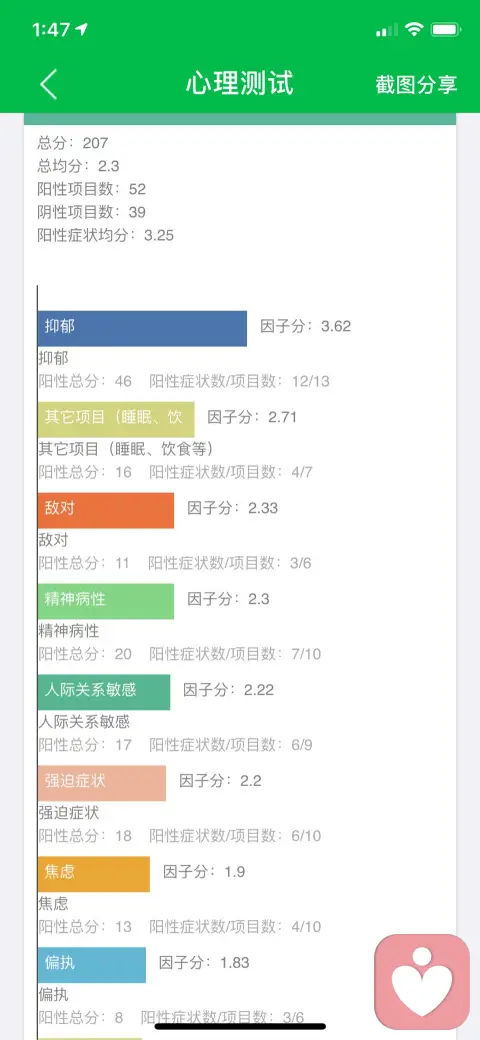Viewport: 480px width, 1040px height.
Task: Tap the pink heart floating icon
Action: (x=422, y=982)
